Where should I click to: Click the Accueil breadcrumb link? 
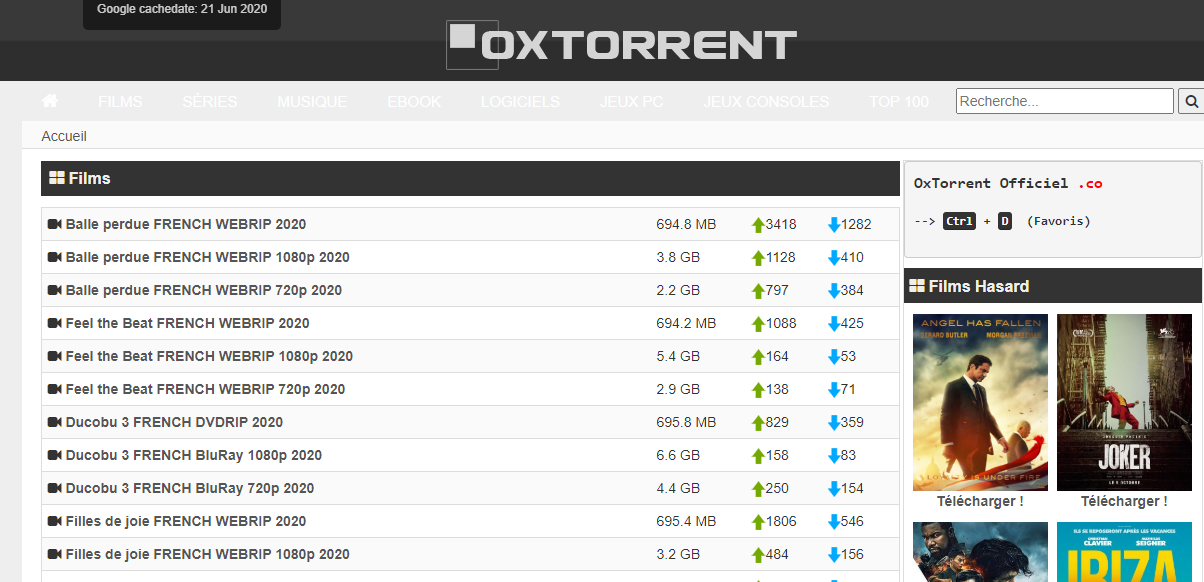click(64, 136)
